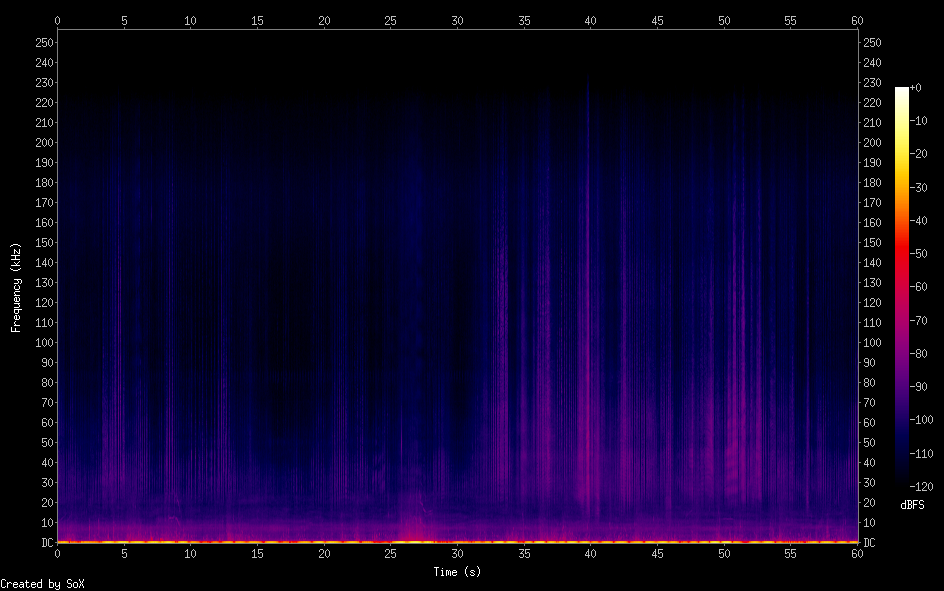Click the 15 tick on the bottom time axis
The height and width of the screenshot is (591, 944).
pos(257,553)
